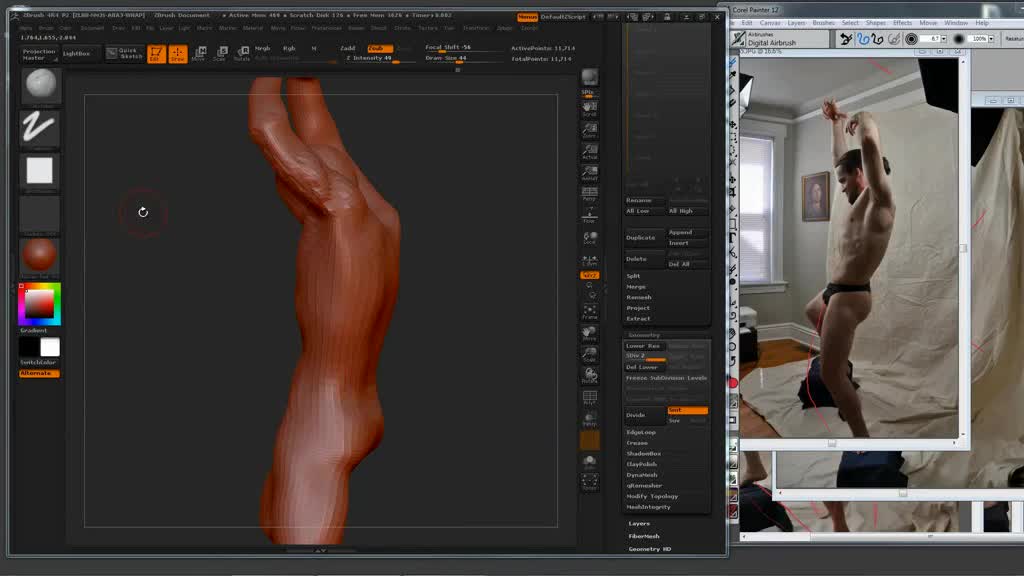Click the L.Sym icon
Image resolution: width=1024 pixels, height=576 pixels.
[589, 259]
